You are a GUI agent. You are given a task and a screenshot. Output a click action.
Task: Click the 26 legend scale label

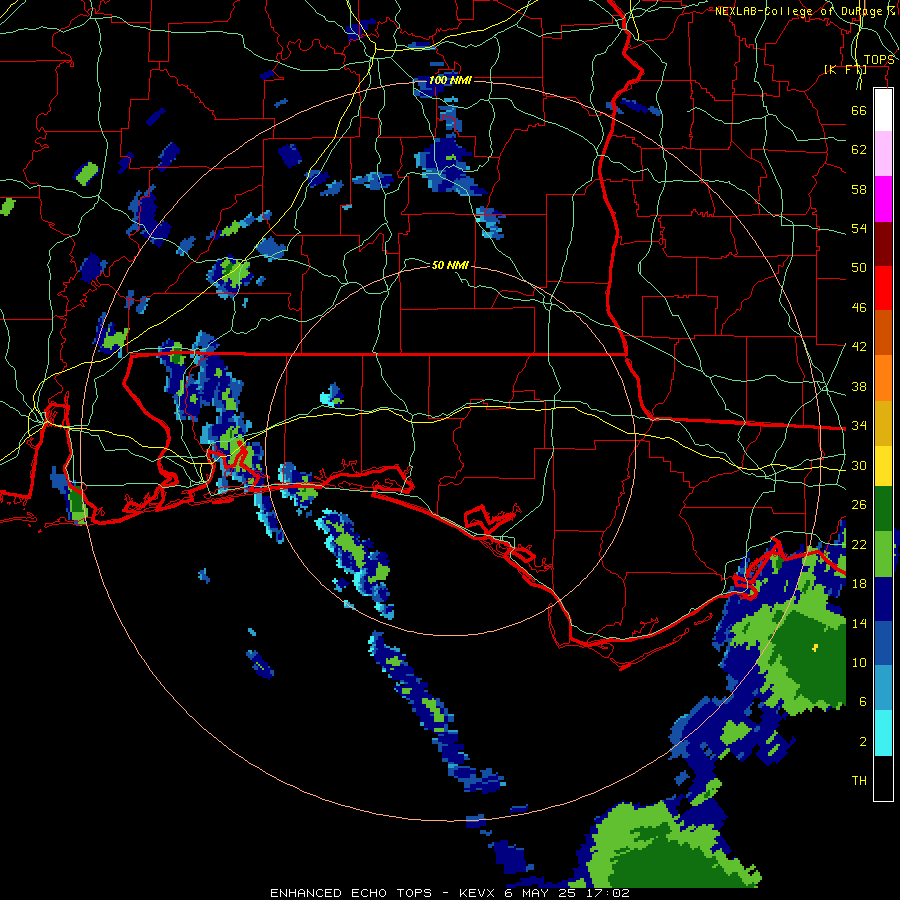[x=859, y=505]
